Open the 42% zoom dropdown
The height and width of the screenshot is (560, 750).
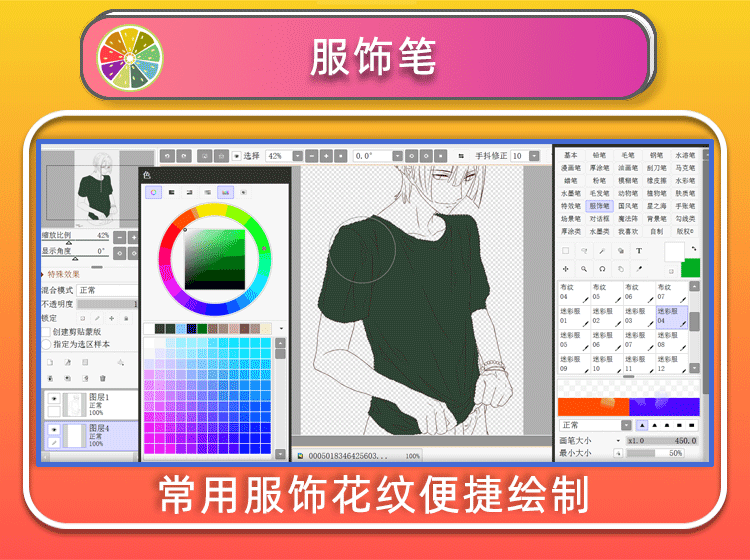click(298, 156)
